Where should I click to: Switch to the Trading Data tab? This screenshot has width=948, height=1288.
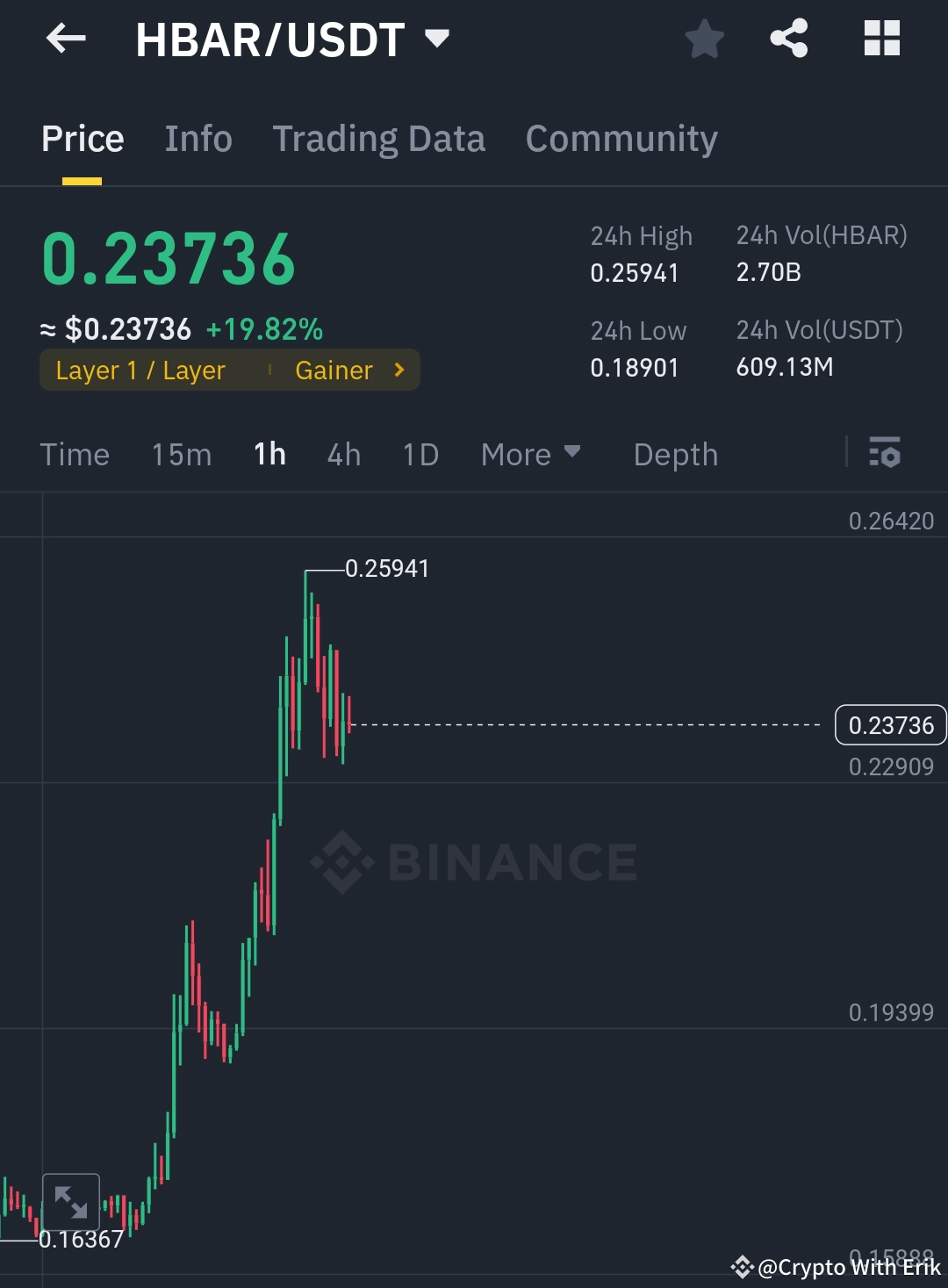point(378,139)
